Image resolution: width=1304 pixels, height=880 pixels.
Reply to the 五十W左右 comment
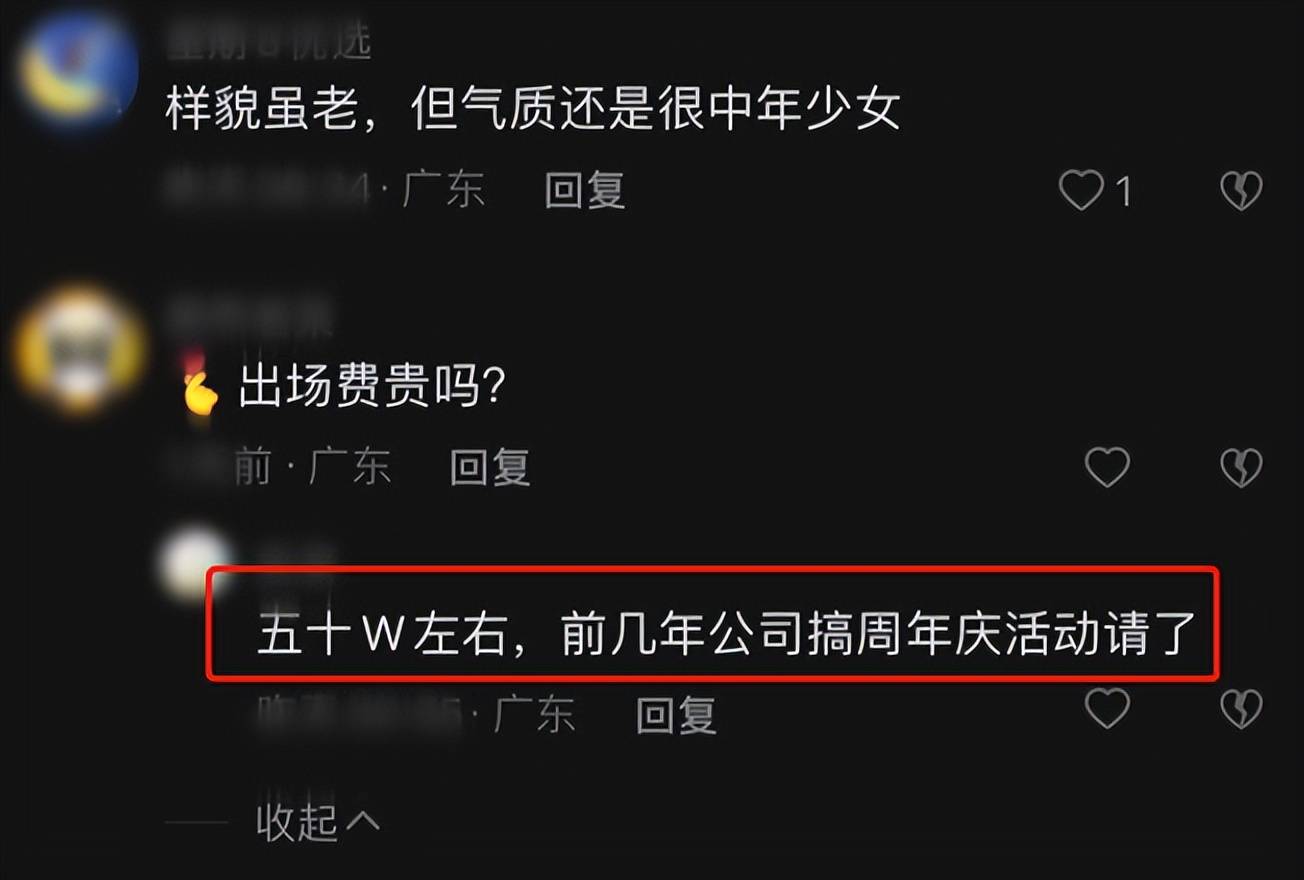(x=677, y=714)
